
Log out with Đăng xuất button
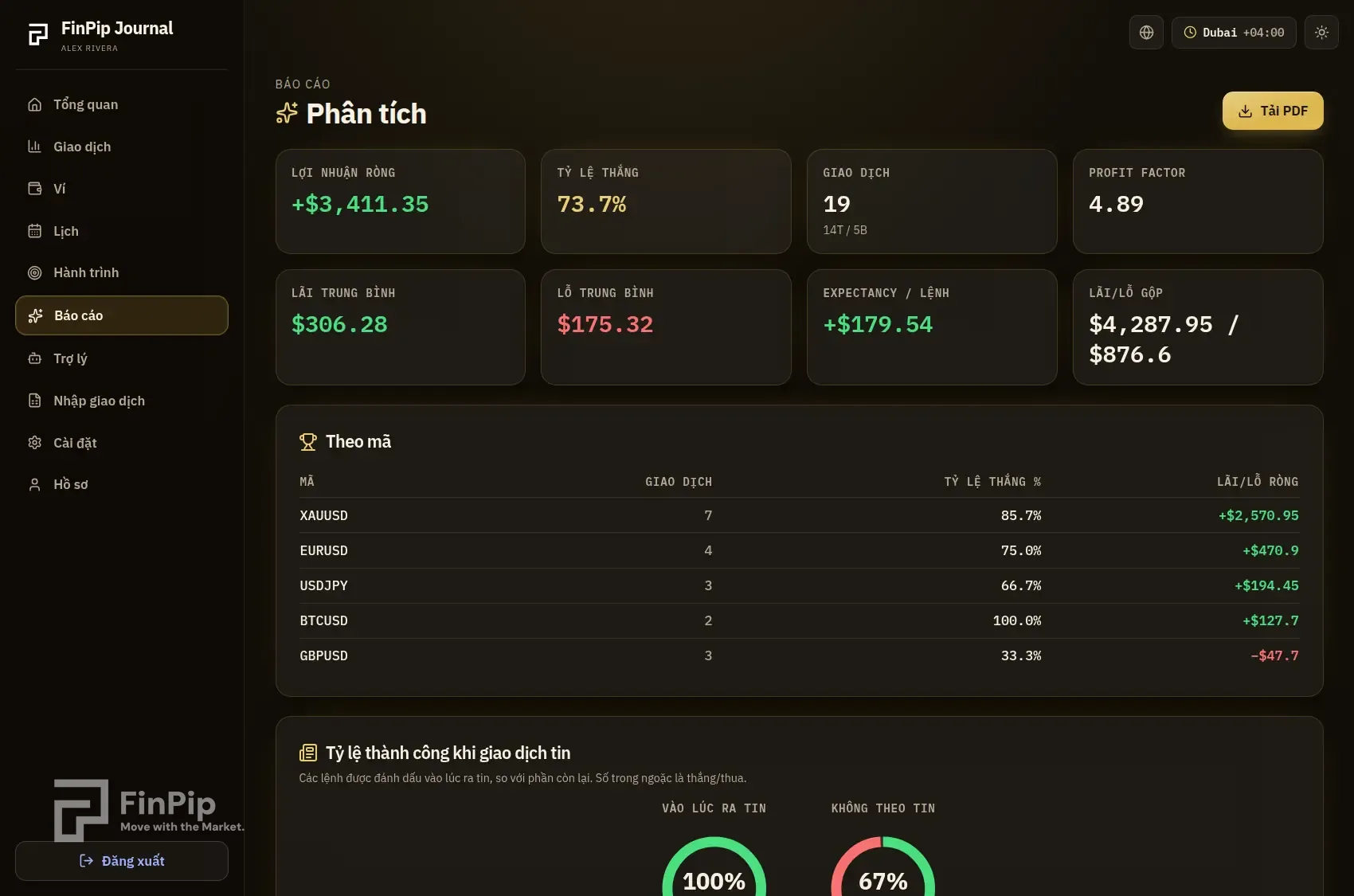122,861
